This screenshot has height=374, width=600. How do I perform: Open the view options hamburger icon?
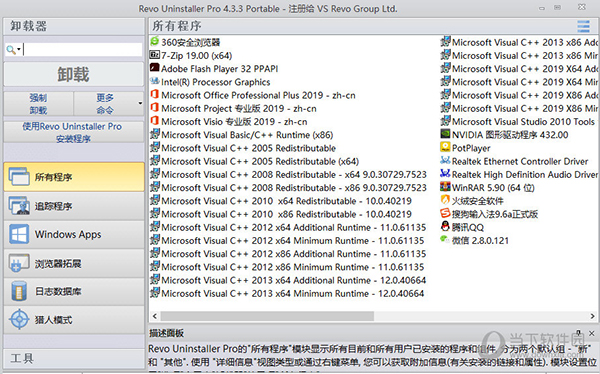pos(584,26)
